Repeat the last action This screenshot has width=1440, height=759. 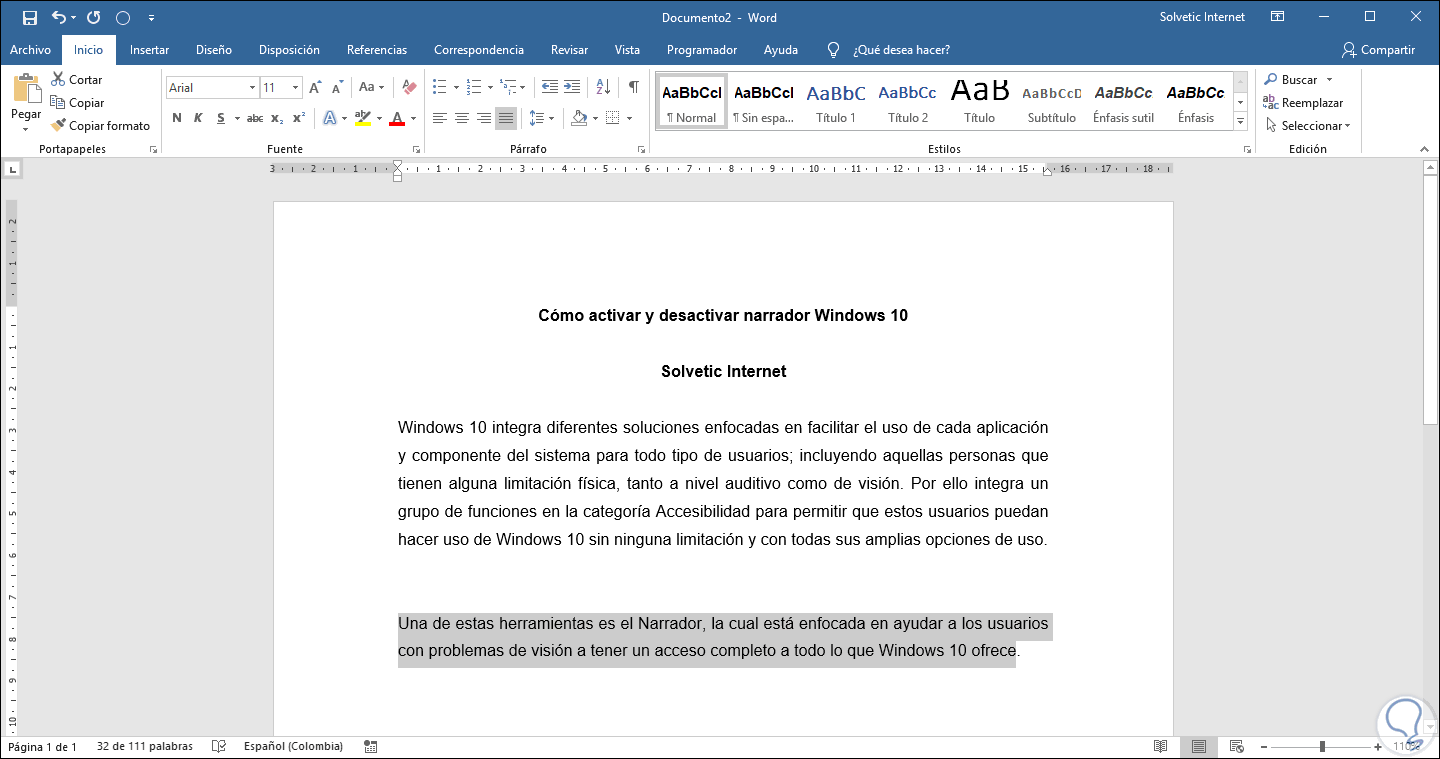tap(93, 18)
